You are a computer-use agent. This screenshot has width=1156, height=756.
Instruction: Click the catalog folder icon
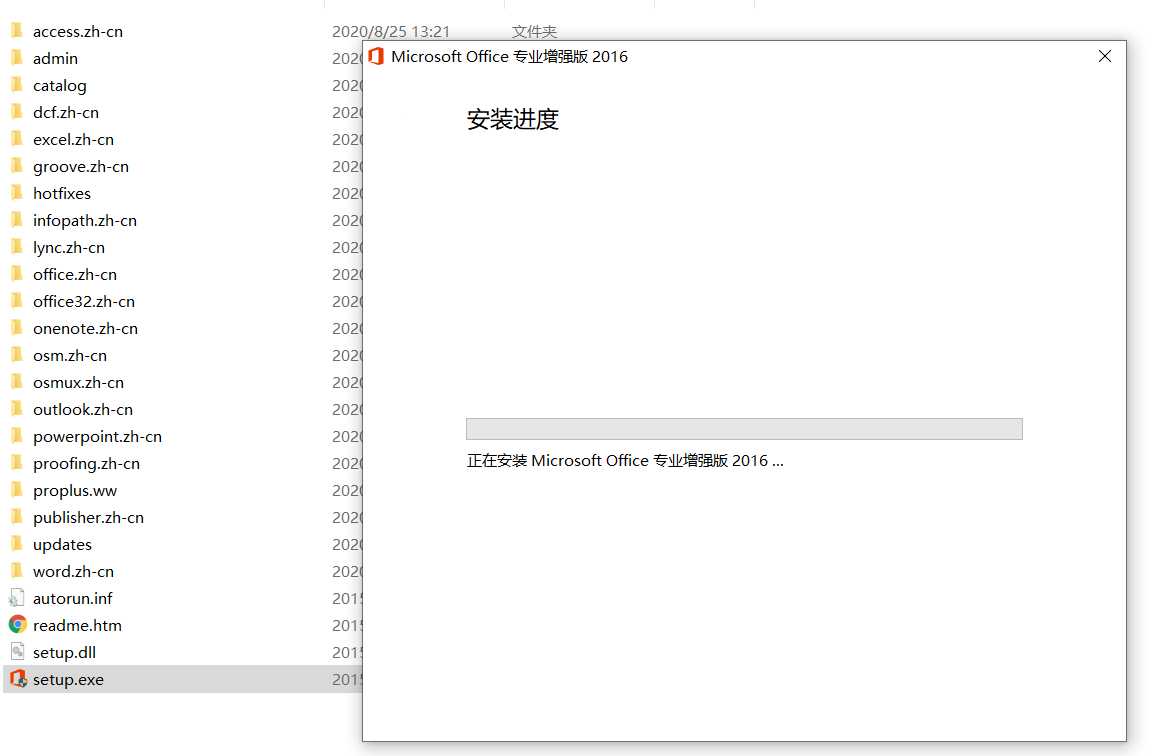tap(17, 85)
